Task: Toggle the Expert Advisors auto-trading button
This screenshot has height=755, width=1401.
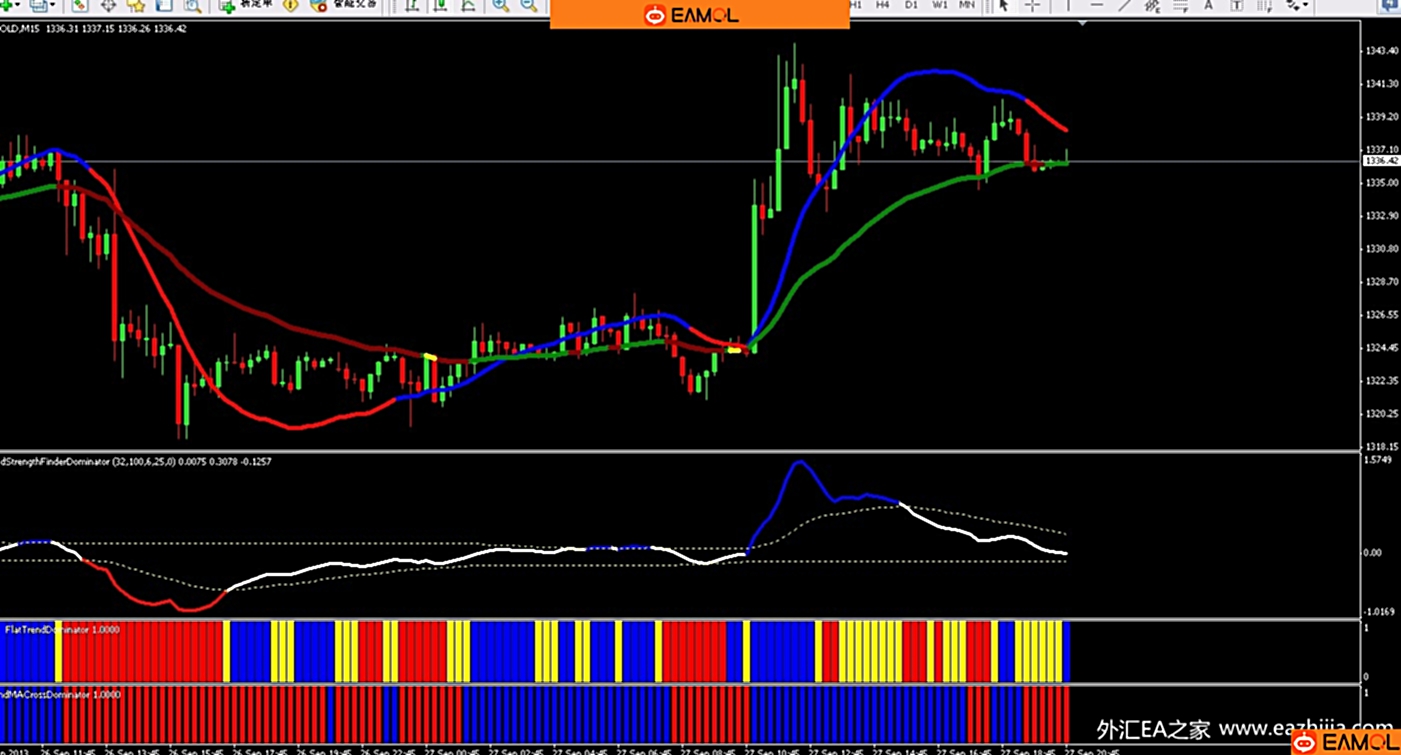Action: pyautogui.click(x=343, y=5)
